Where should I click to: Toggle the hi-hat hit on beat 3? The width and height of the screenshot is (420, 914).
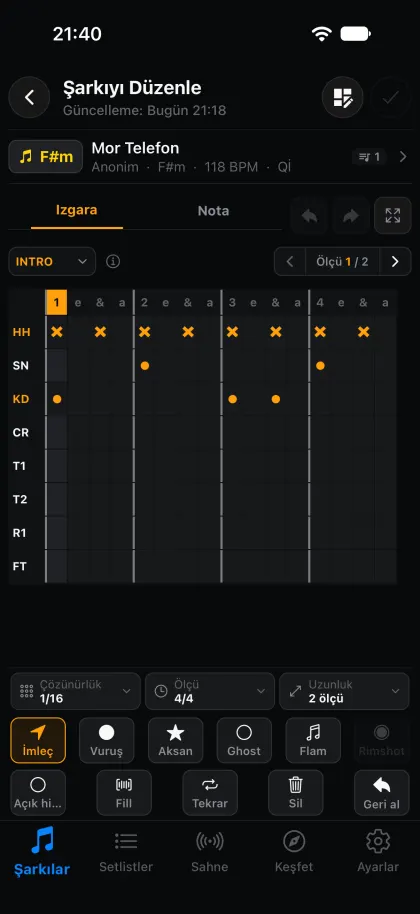click(232, 332)
